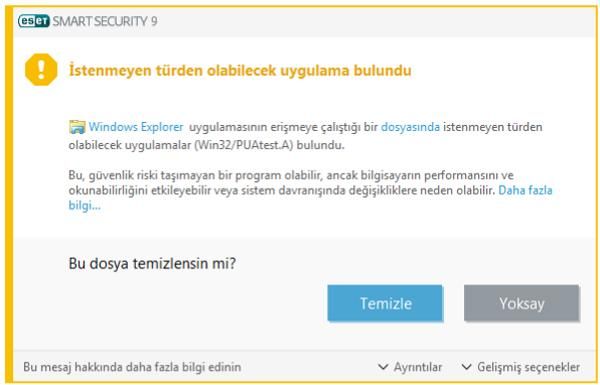Image resolution: width=600 pixels, height=385 pixels.
Task: Click the 'İstenmeyen türden olabilecek uygulama bulundu' heading
Action: (240, 70)
